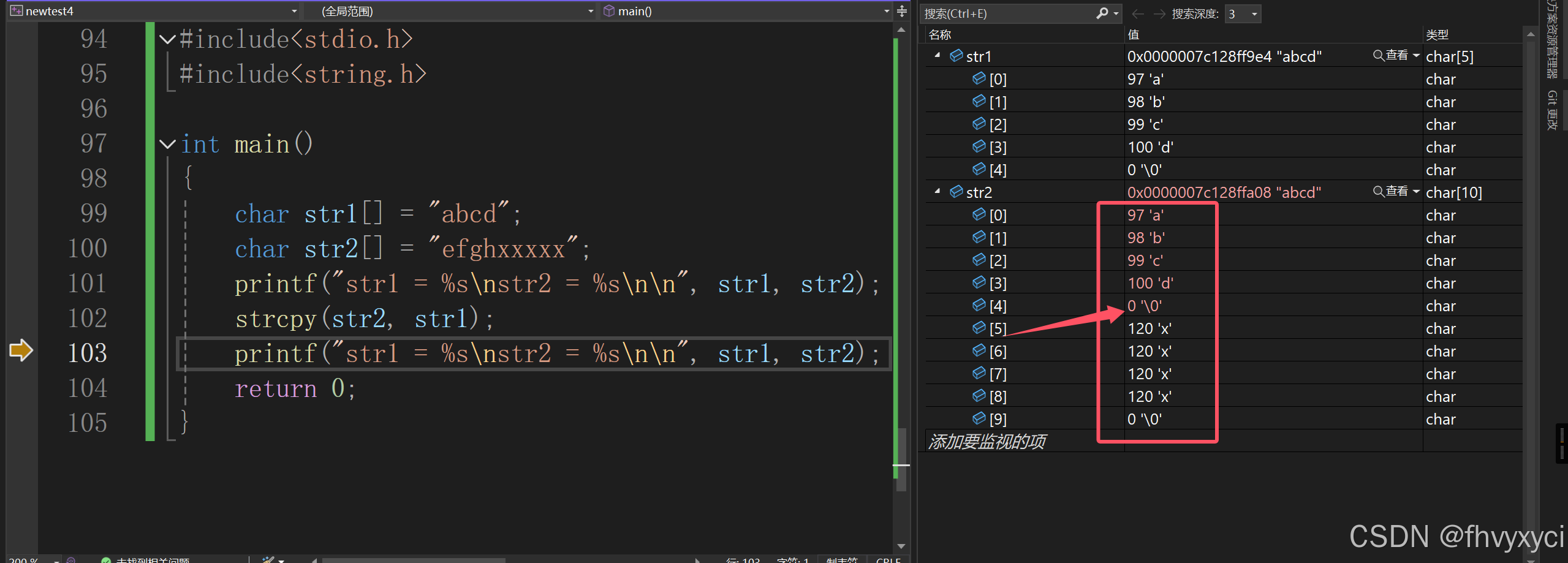Screen dimensions: 1568x563
Task: Click the editor scrollbar up arrow
Action: coord(901,30)
